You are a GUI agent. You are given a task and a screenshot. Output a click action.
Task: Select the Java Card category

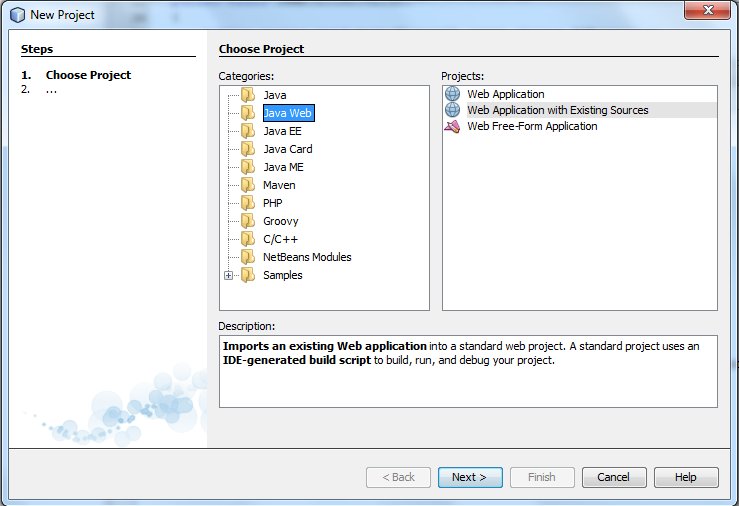(287, 149)
